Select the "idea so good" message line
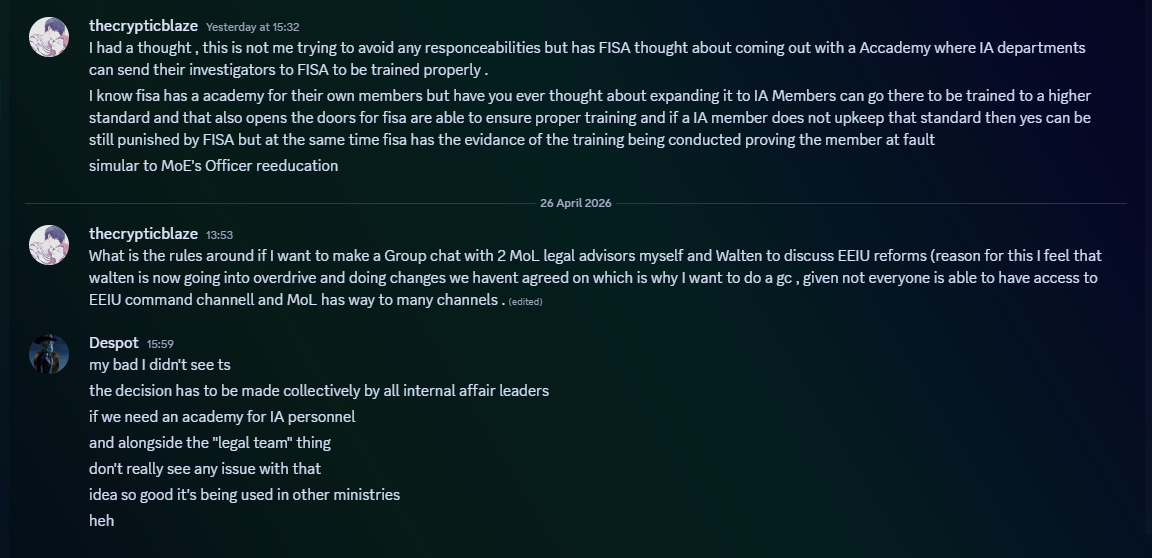 (x=244, y=495)
